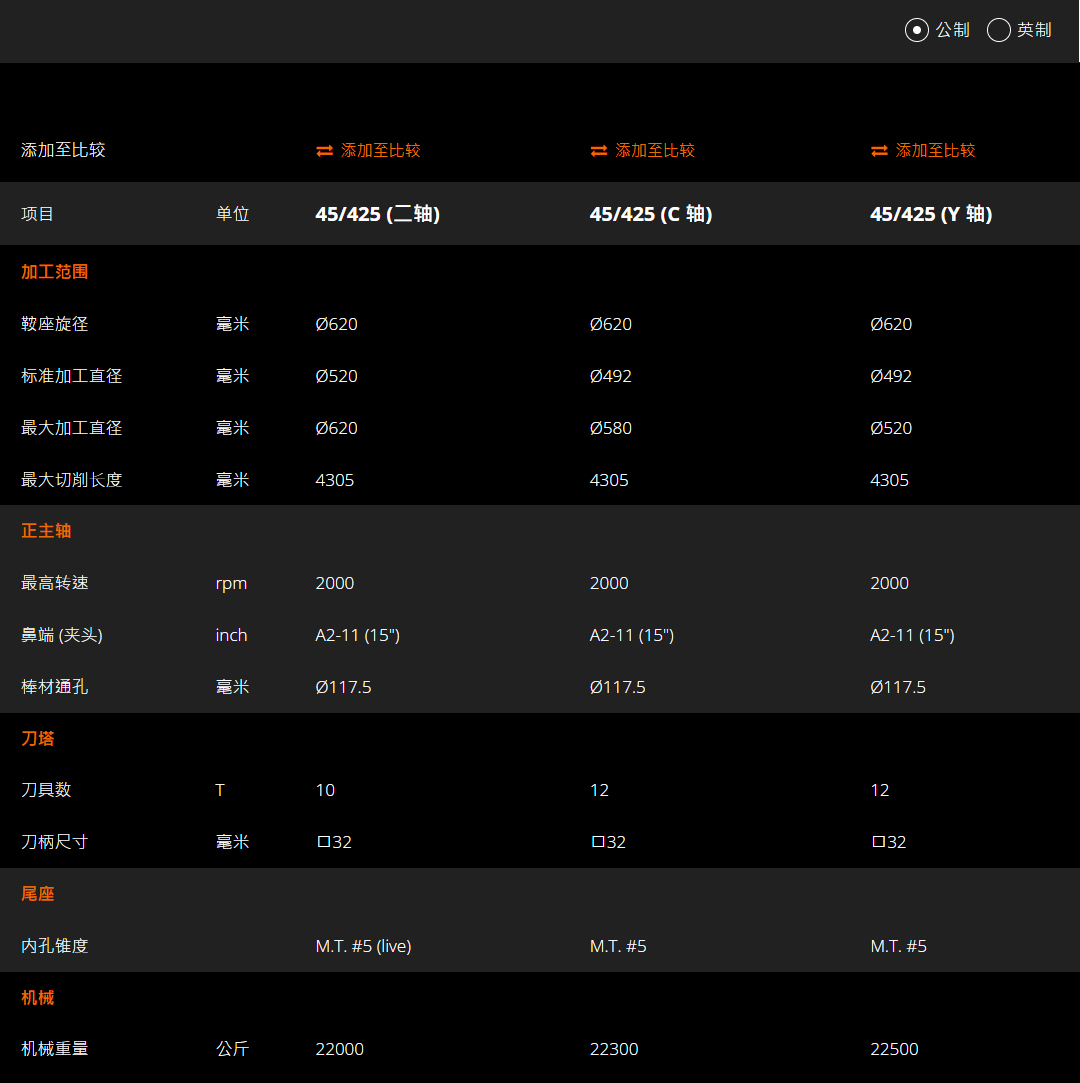The width and height of the screenshot is (1080, 1083).
Task: Click the M.T. #5 (live) tailstock value
Action: (x=363, y=946)
